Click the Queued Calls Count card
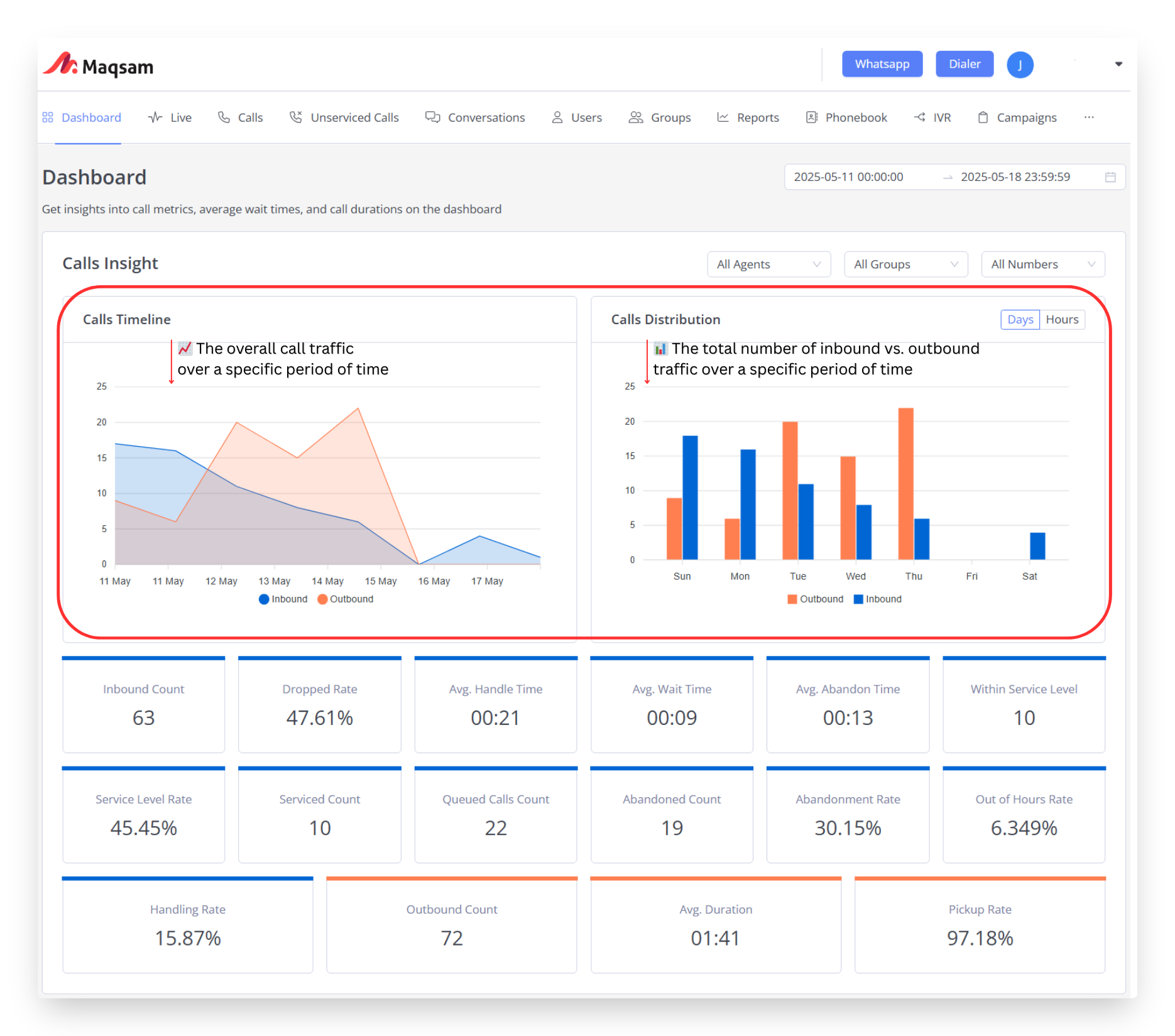Image resolution: width=1175 pixels, height=1036 pixels. [x=496, y=815]
